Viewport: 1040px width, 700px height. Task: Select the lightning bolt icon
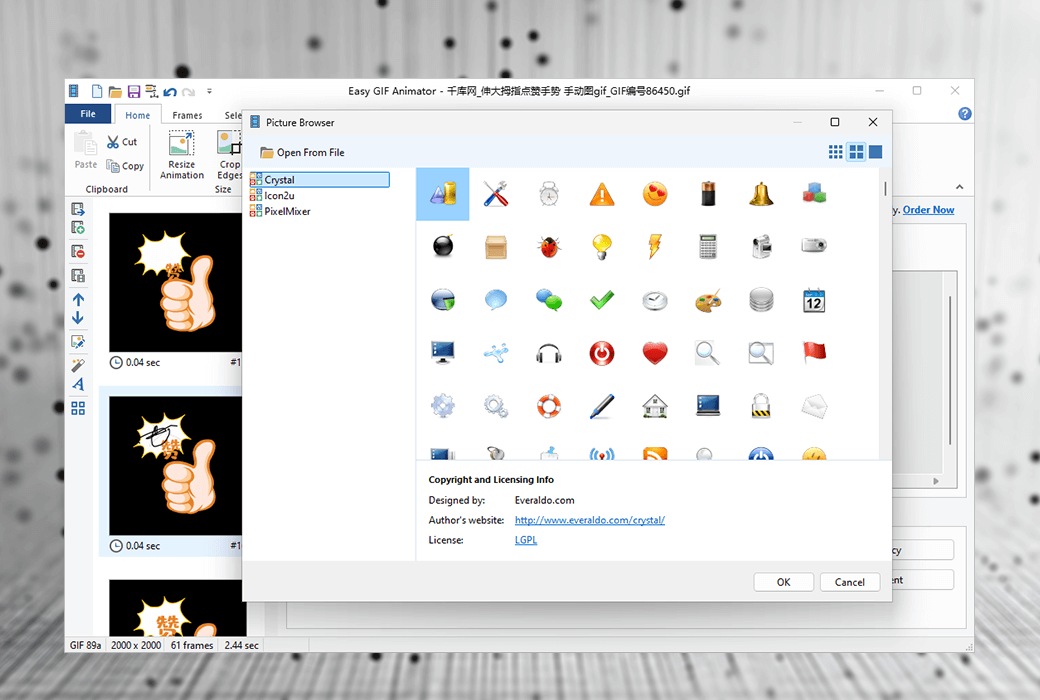pos(655,246)
